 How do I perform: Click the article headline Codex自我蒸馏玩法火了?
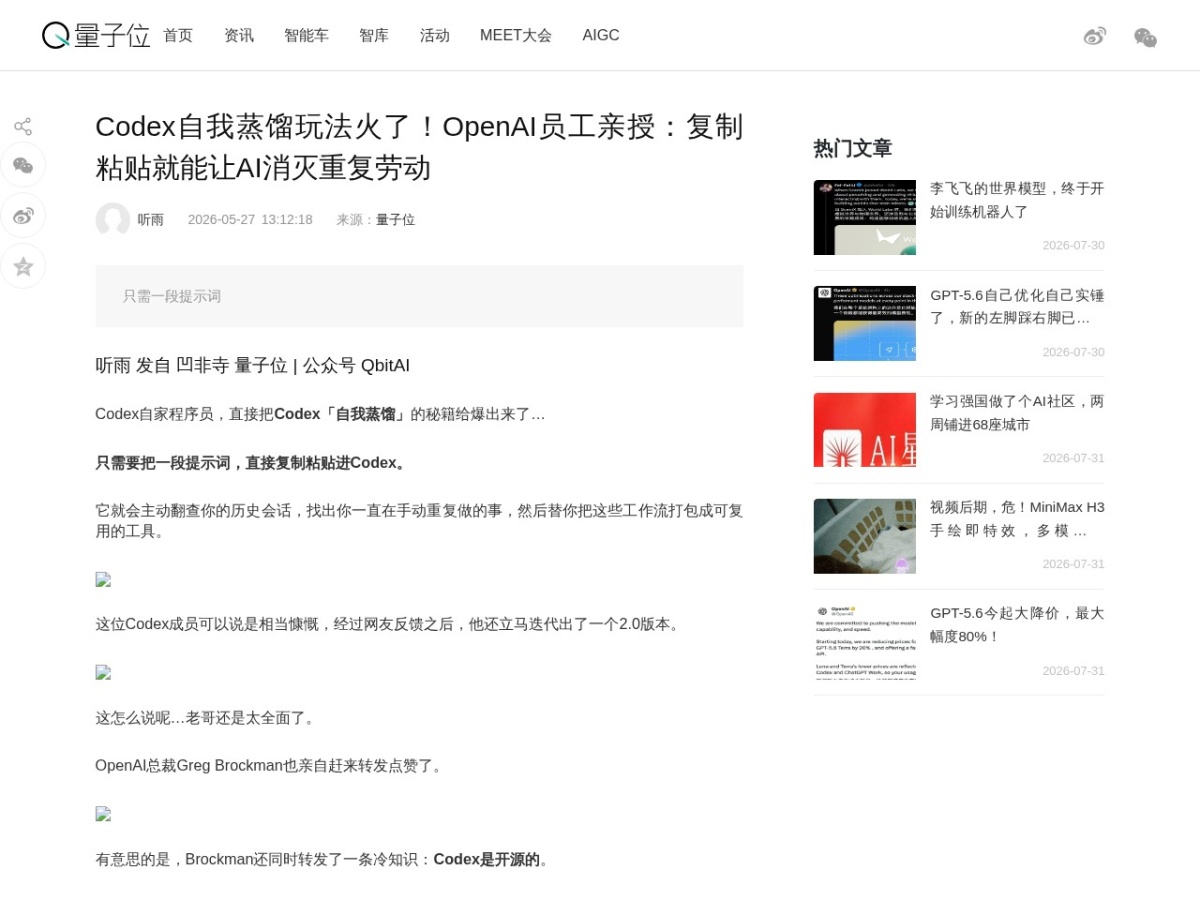[x=419, y=147]
